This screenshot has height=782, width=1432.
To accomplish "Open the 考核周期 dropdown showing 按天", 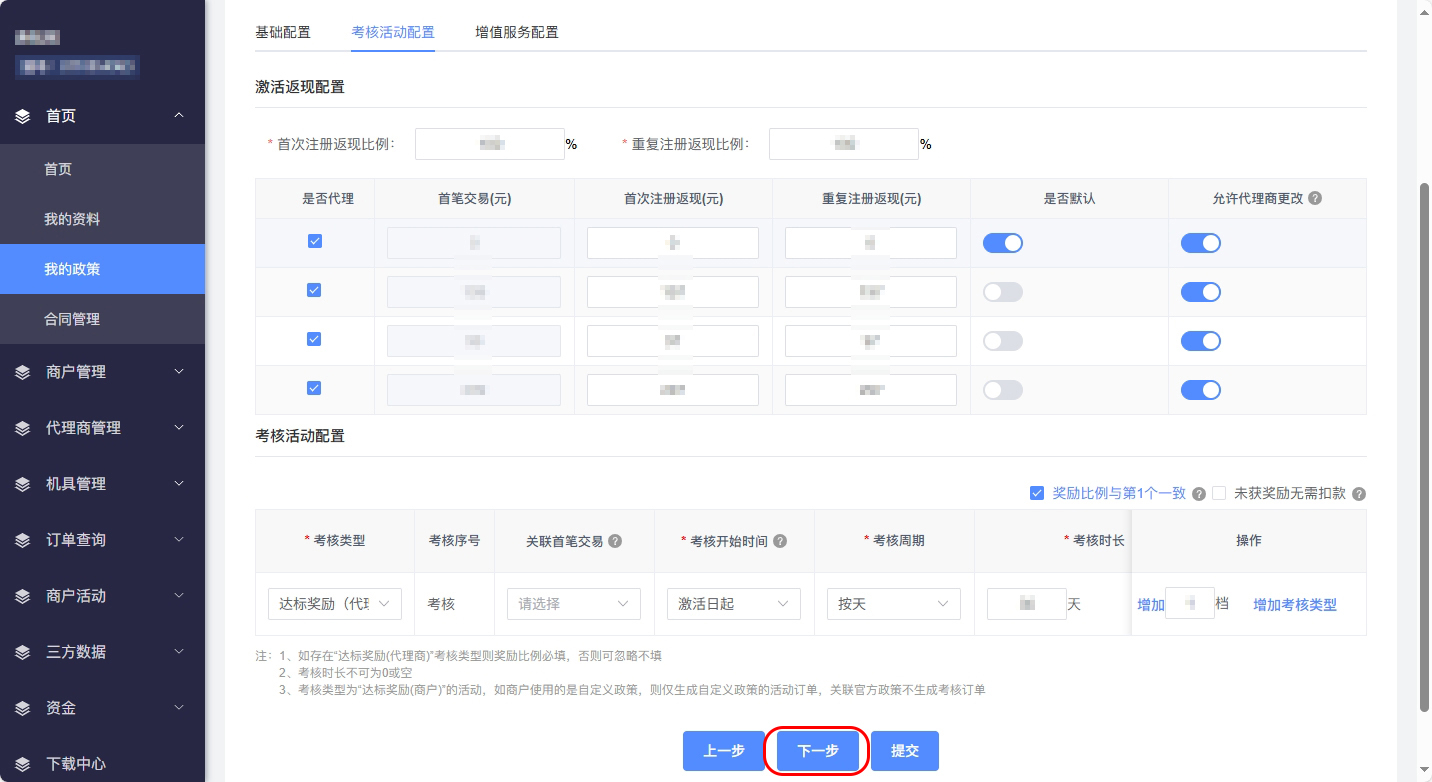I will (x=892, y=604).
